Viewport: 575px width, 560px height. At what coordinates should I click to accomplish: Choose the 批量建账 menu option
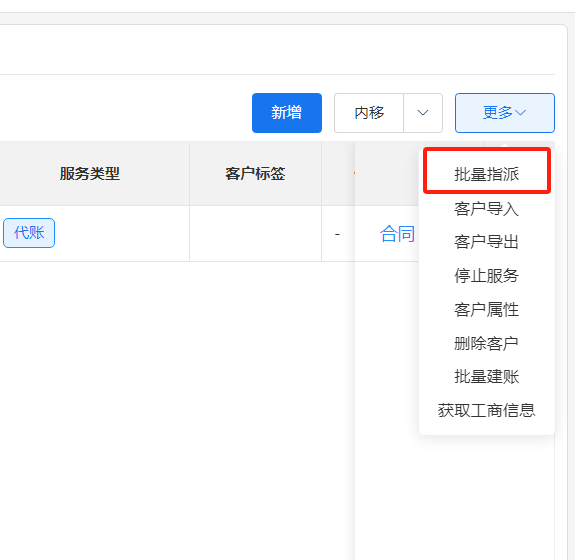(487, 377)
